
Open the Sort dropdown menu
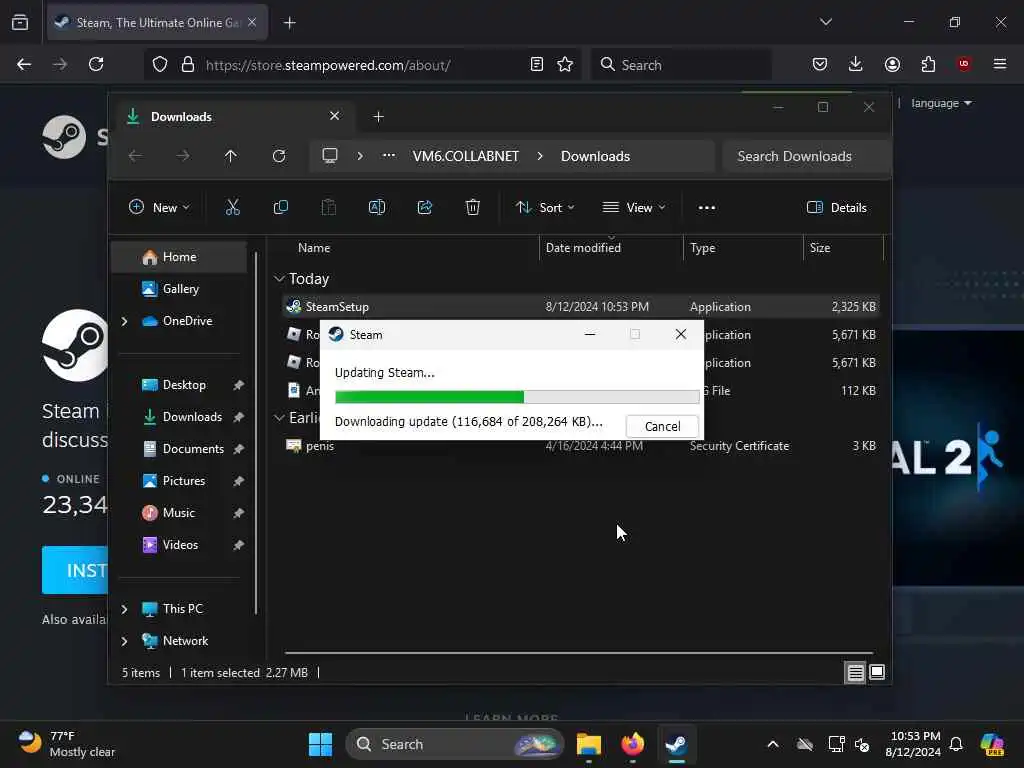pos(545,208)
